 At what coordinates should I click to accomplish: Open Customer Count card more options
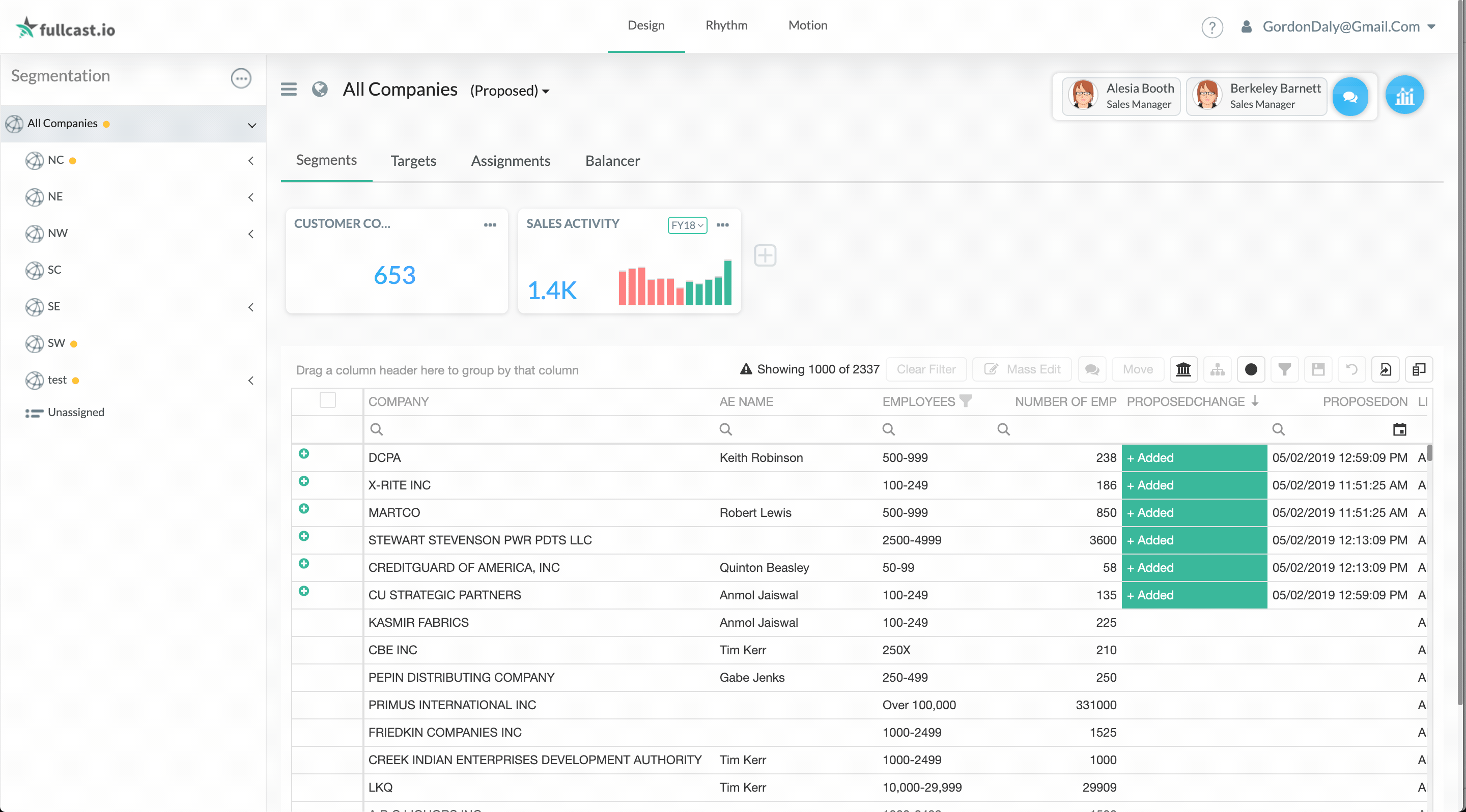pyautogui.click(x=490, y=224)
